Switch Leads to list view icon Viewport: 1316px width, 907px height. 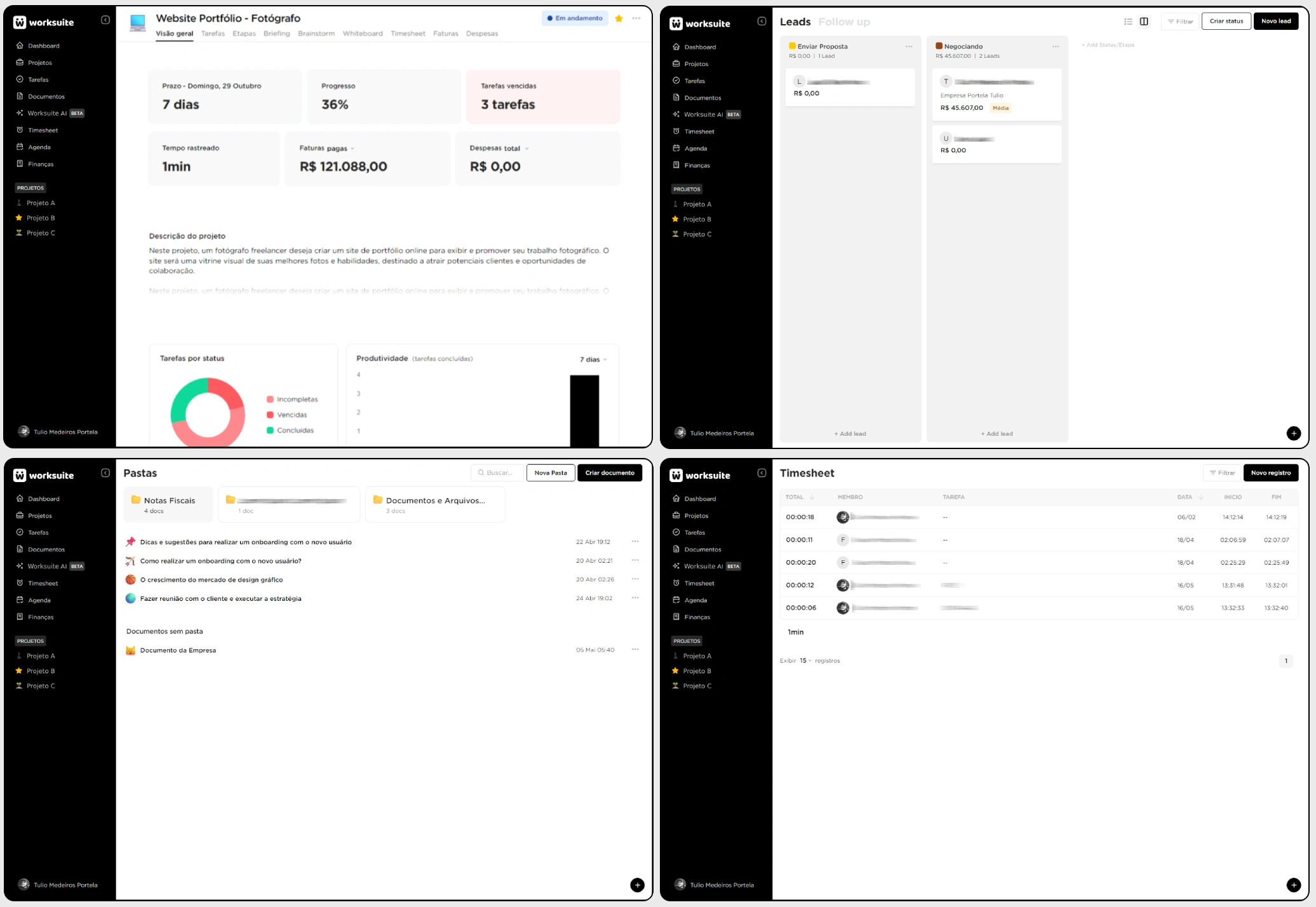point(1128,22)
